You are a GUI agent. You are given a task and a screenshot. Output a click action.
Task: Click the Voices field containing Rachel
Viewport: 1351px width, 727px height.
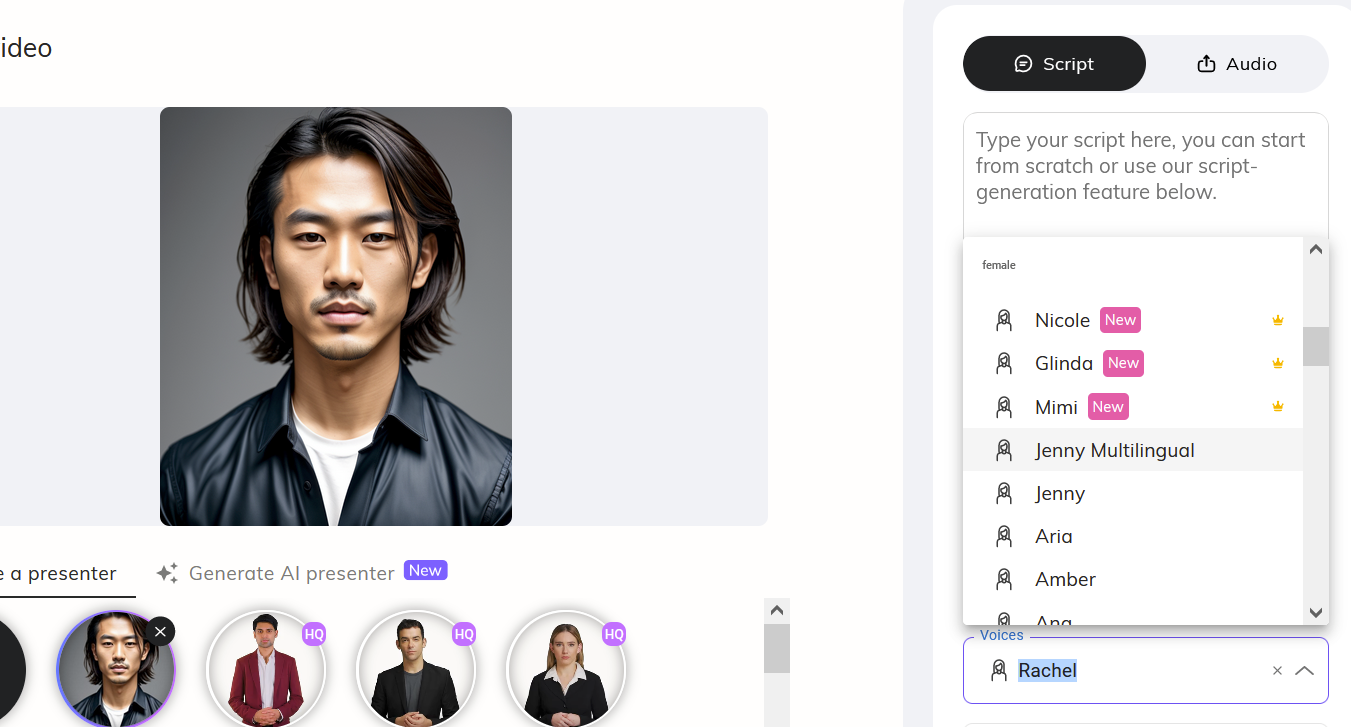[x=1145, y=670]
